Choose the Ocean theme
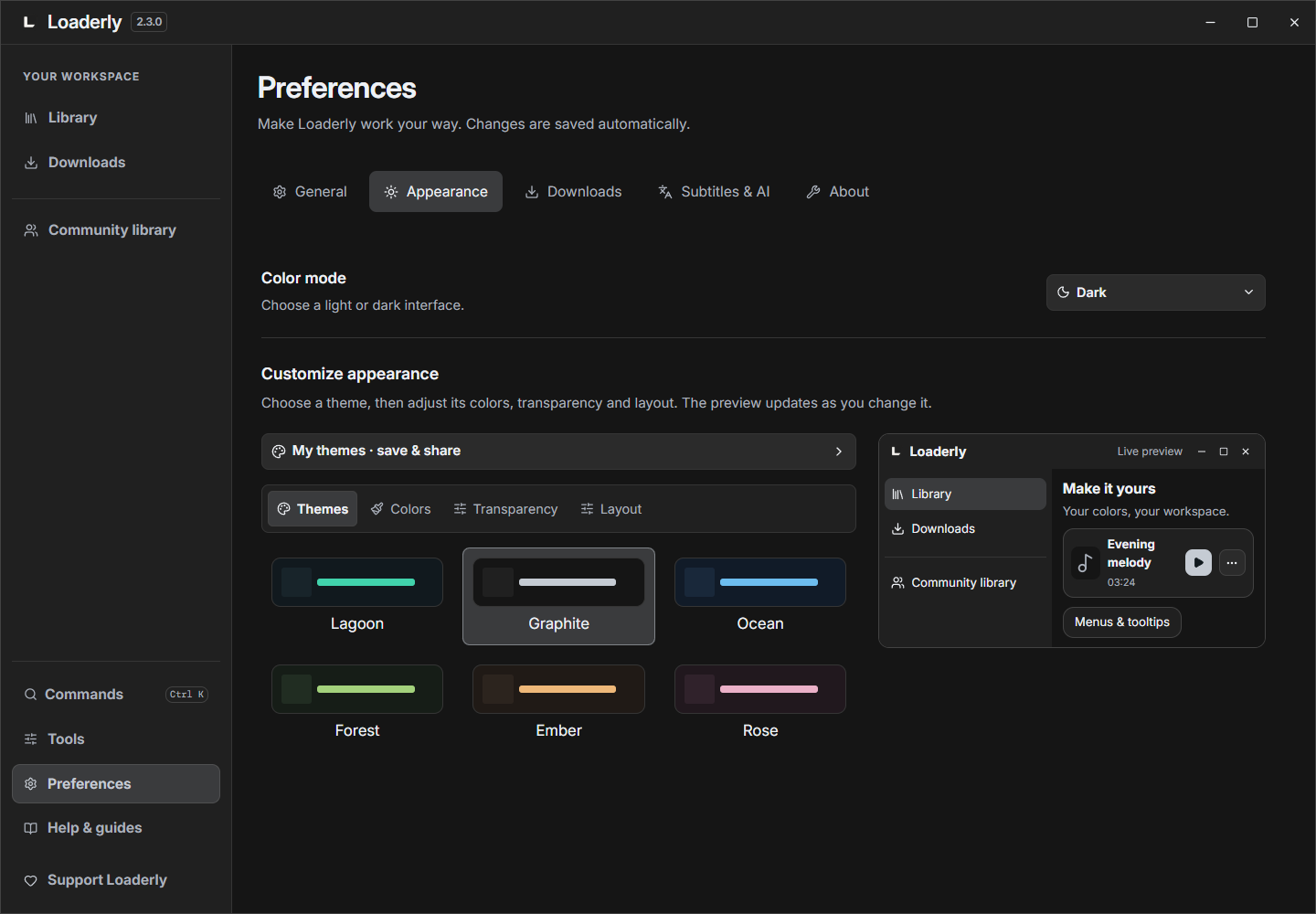Viewport: 1316px width, 914px height. point(760,597)
